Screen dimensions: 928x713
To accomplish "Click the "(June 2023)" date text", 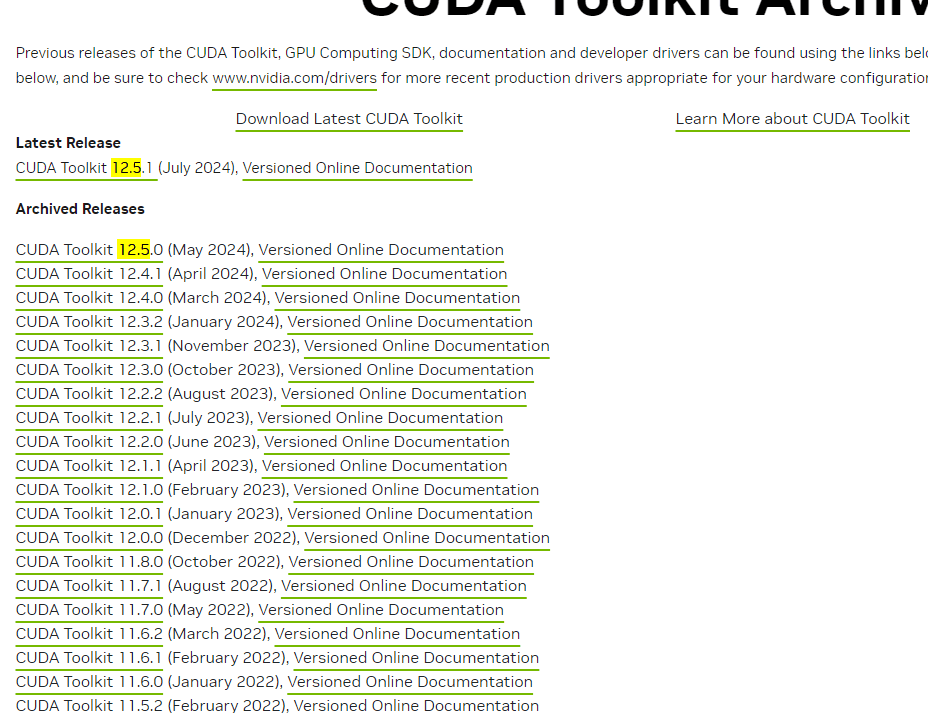I will pos(214,441).
